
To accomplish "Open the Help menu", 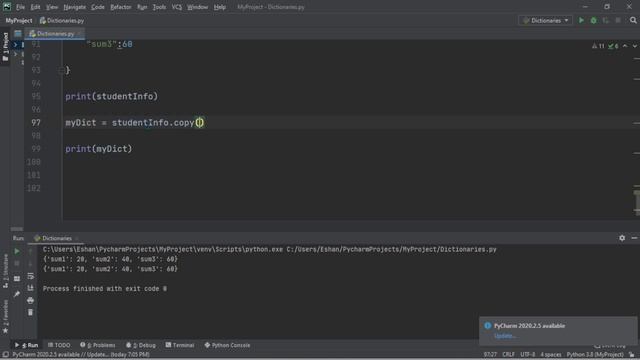I will click(220, 7).
